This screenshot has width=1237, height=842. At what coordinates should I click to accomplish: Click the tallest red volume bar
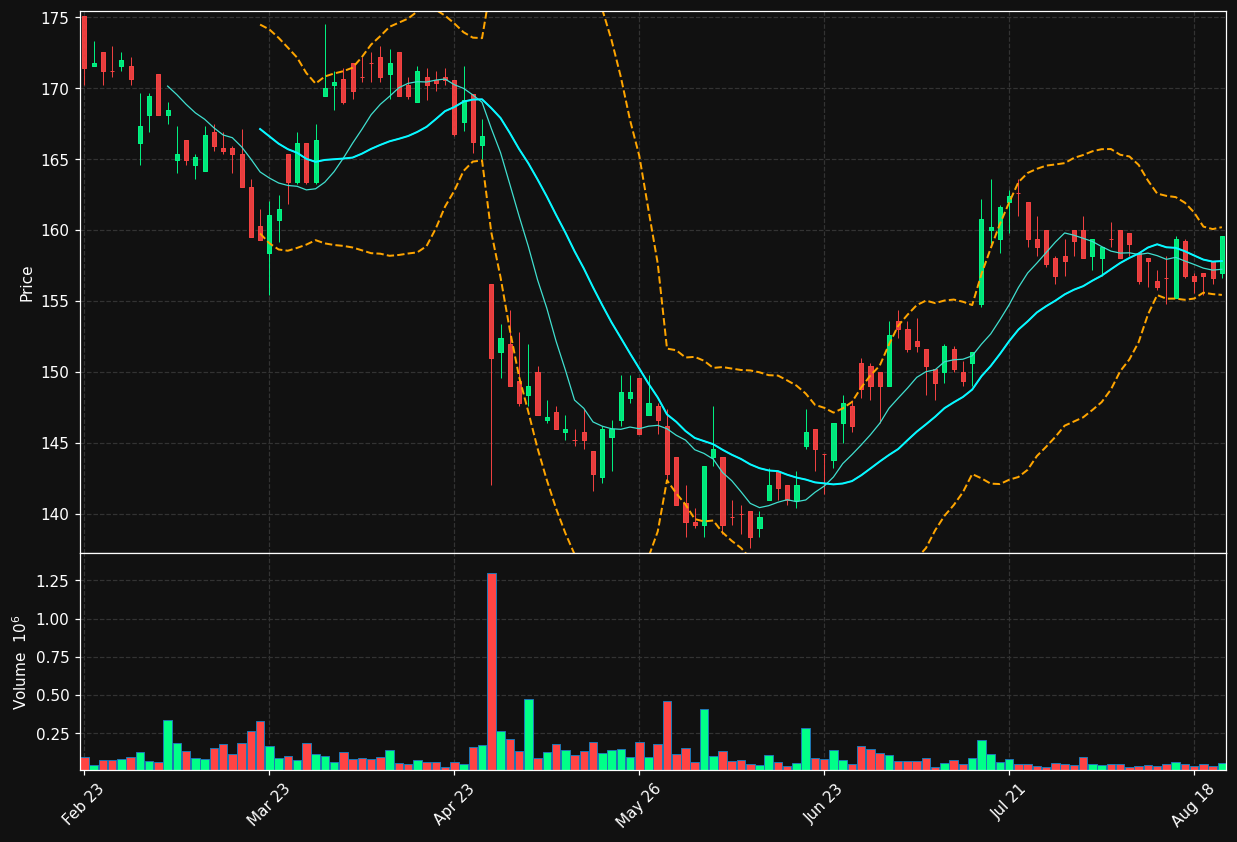coord(491,671)
